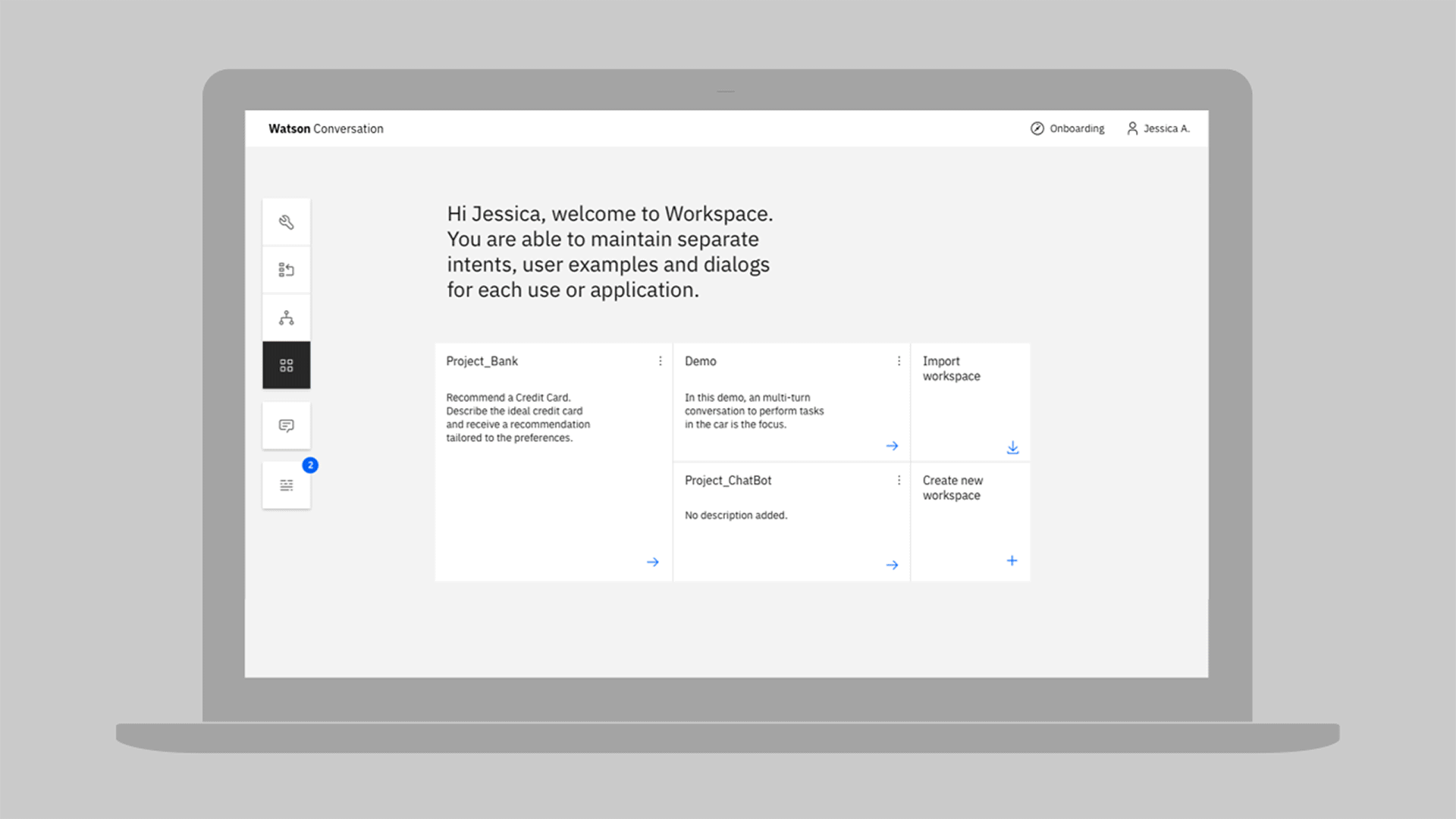Select the dialog tree icon in sidebar

click(x=286, y=317)
